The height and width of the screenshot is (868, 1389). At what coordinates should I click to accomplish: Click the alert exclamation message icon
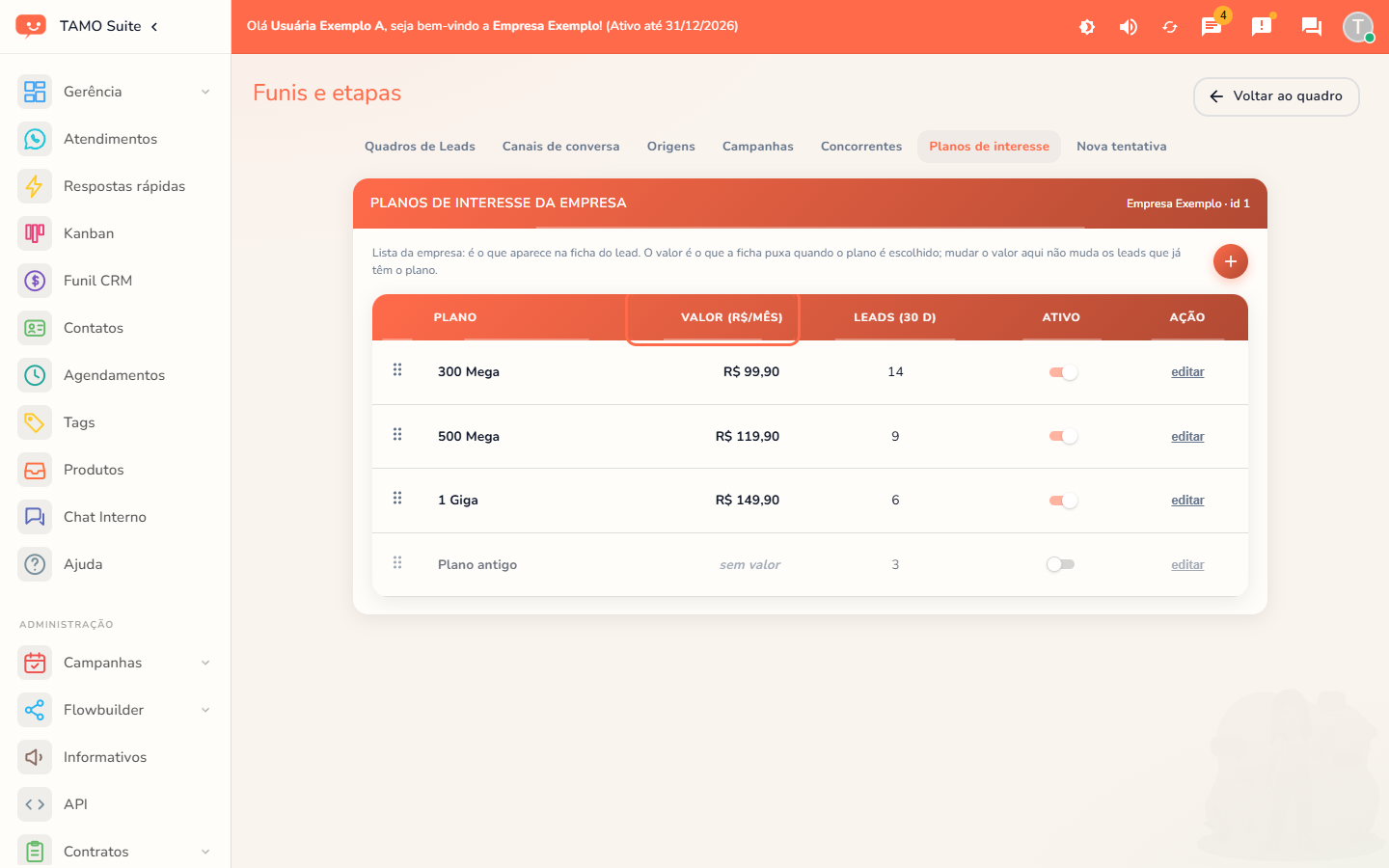[1262, 26]
